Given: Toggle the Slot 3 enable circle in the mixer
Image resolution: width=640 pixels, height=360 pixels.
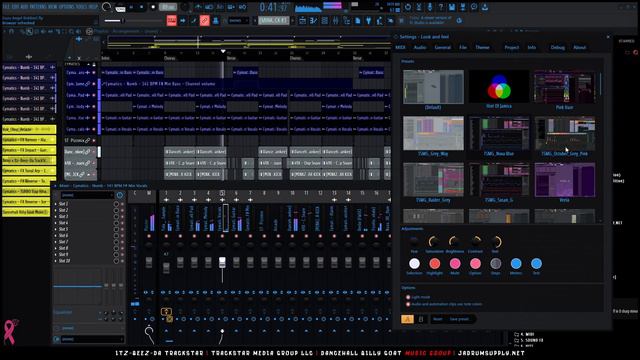Looking at the screenshot, I should click(116, 217).
